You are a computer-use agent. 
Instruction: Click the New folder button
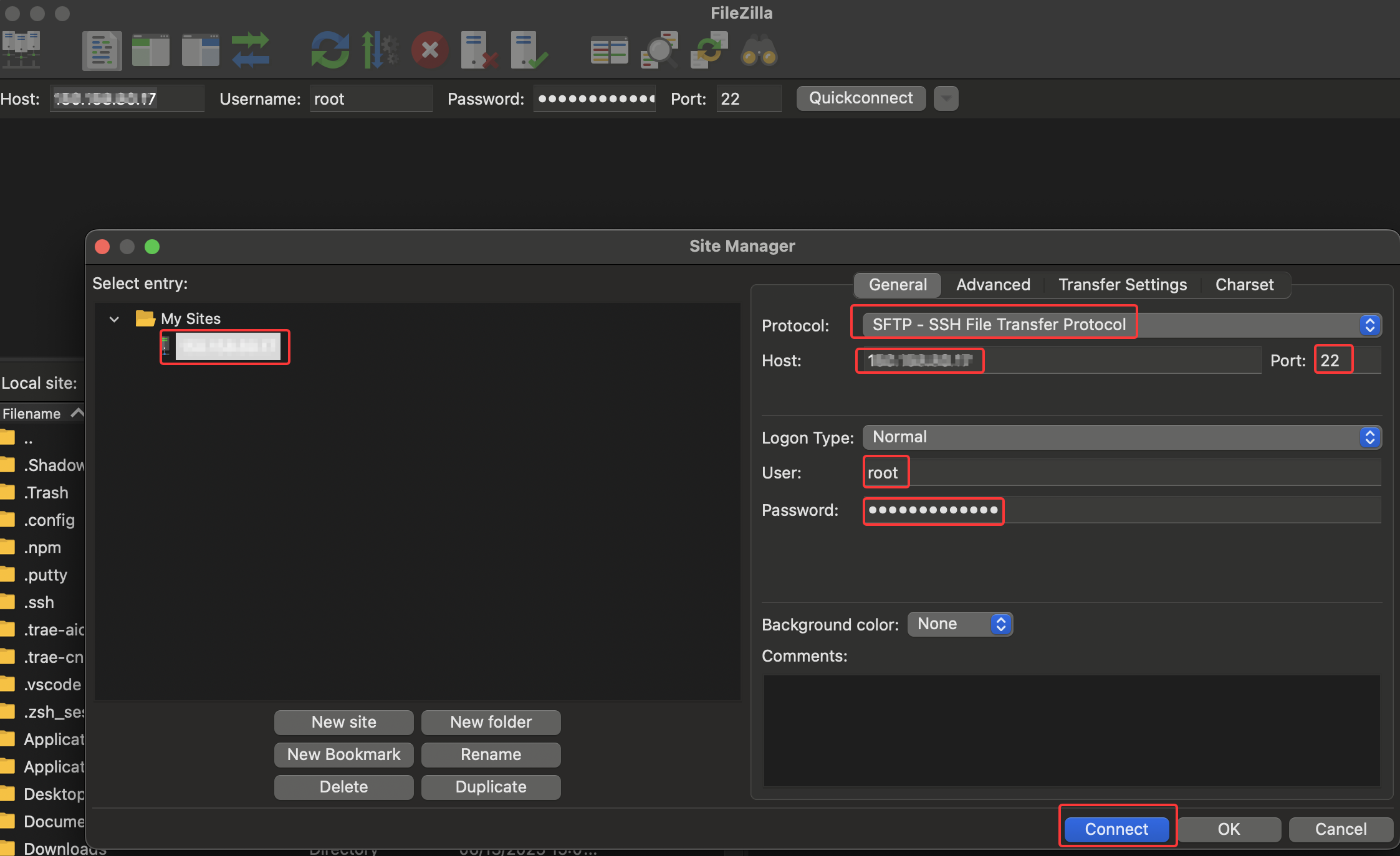point(491,722)
